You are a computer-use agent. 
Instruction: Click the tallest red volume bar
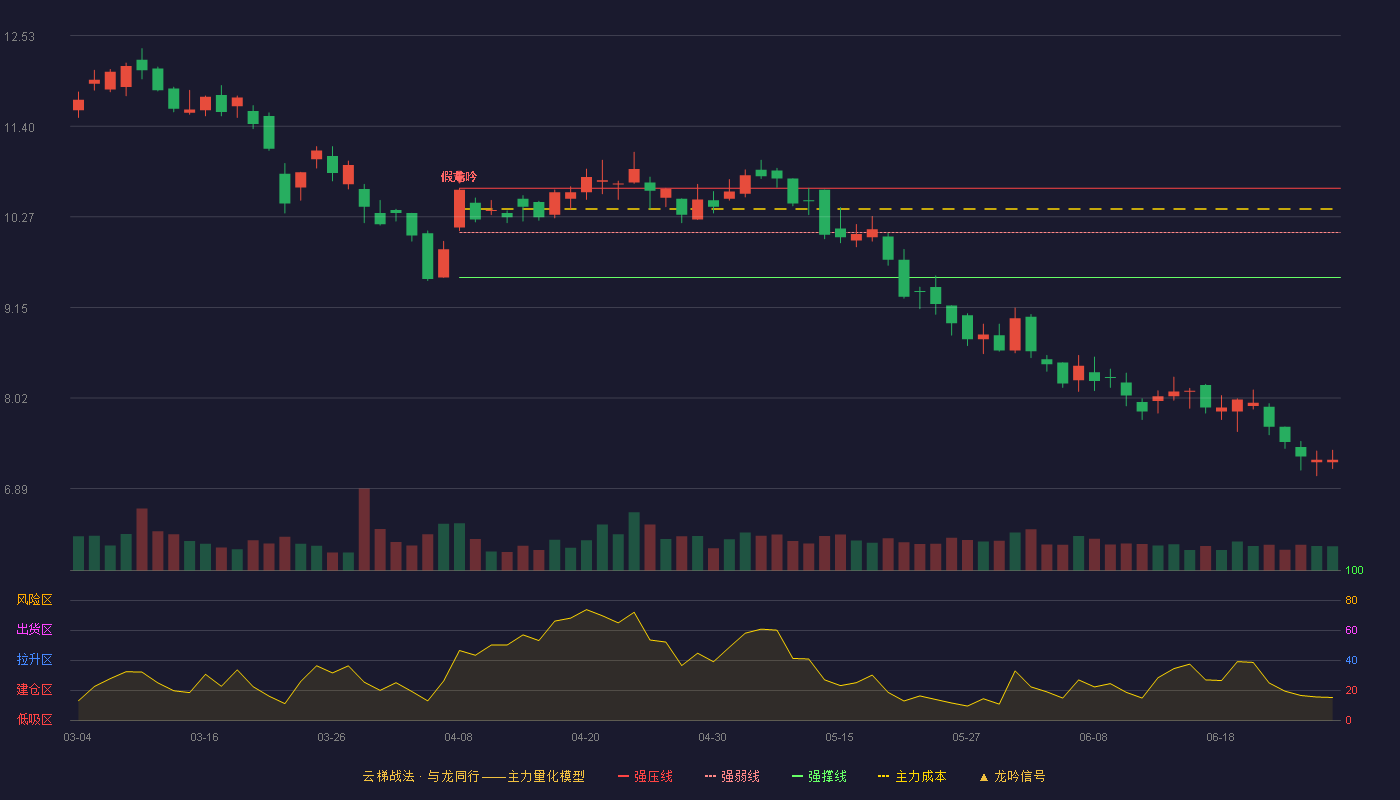point(364,529)
